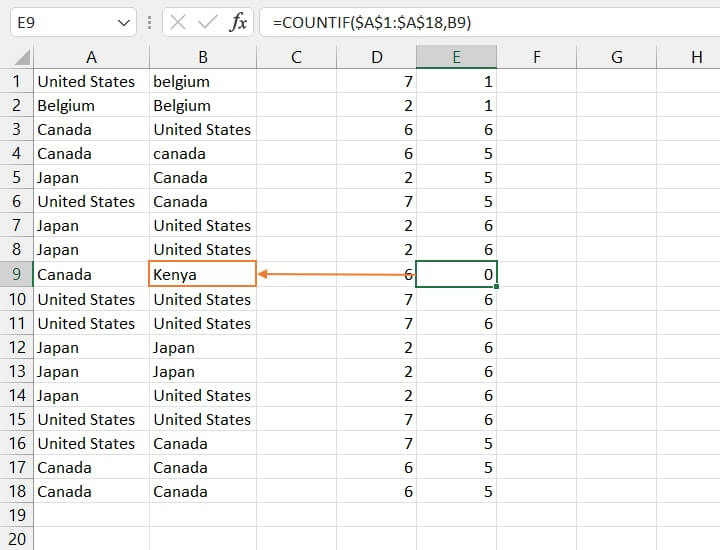Click the formula bar drag handle dots
This screenshot has height=550, width=720.
150,22
